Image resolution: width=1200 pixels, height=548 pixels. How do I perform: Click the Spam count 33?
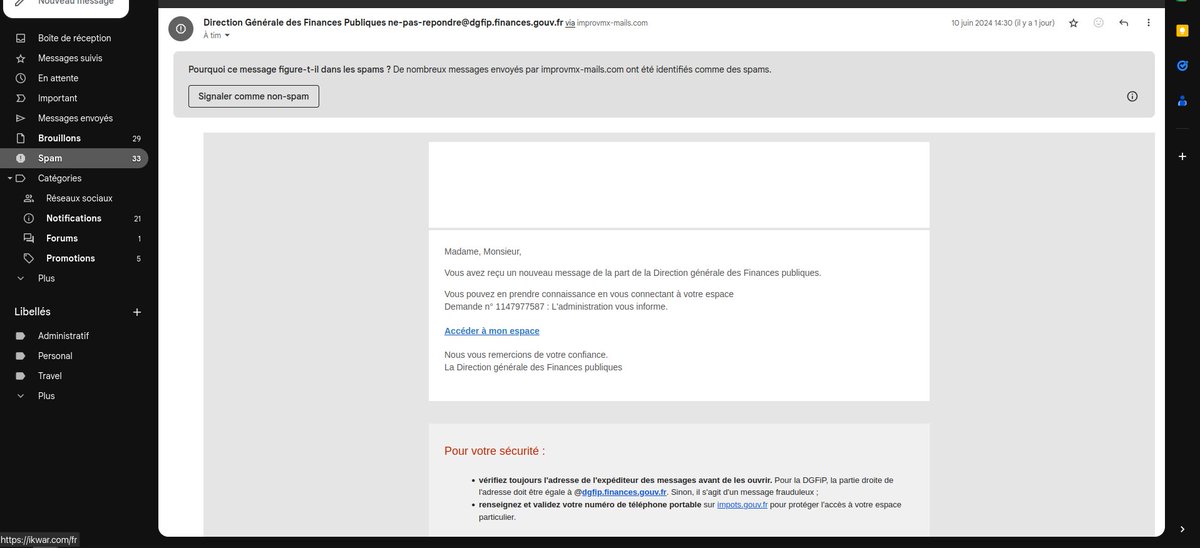coord(136,158)
